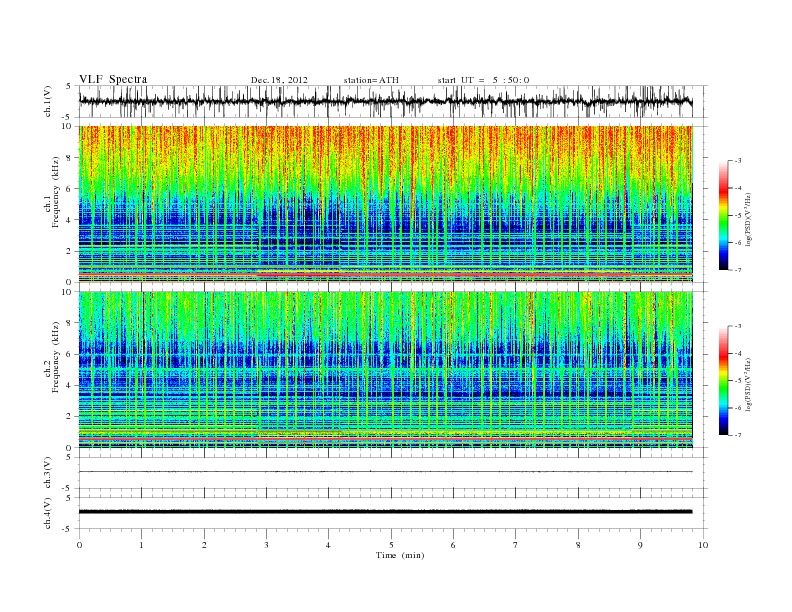792x612 pixels.
Task: Click the '-7' value below ch.2 color bar
Action: point(738,435)
